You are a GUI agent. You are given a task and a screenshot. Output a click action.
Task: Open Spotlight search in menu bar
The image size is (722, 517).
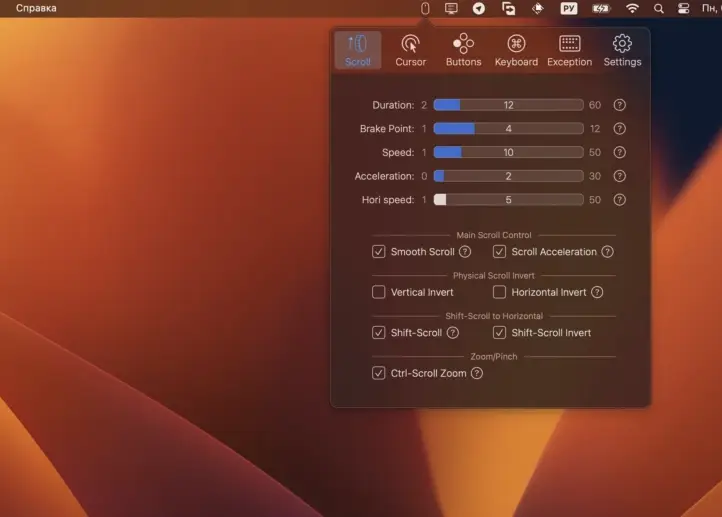click(x=658, y=8)
